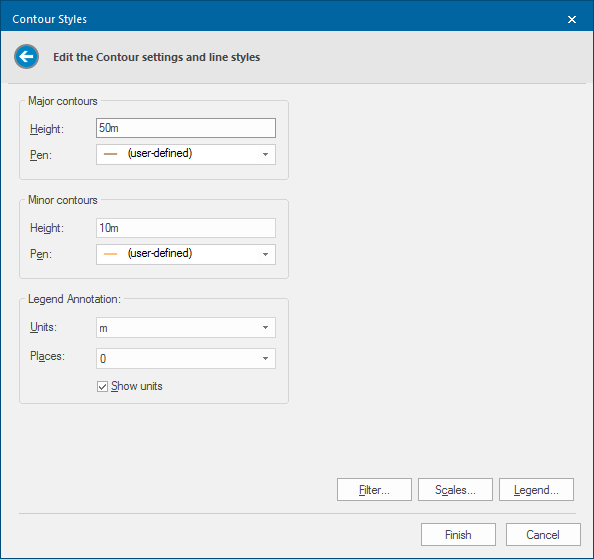Open the Filter... dialog
Screen dimensions: 594x559
click(x=374, y=490)
